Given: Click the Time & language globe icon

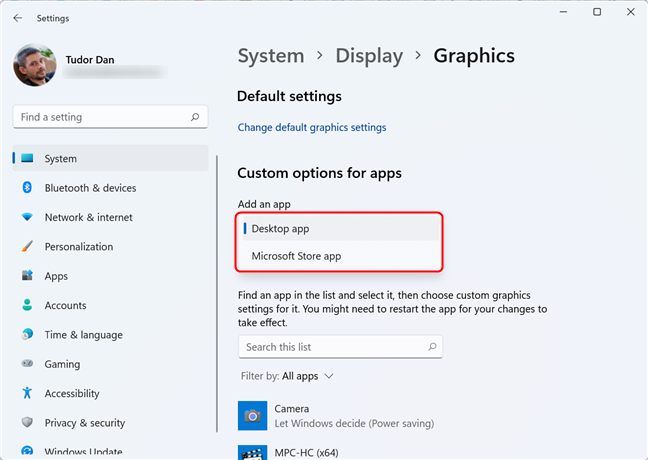Looking at the screenshot, I should point(27,334).
